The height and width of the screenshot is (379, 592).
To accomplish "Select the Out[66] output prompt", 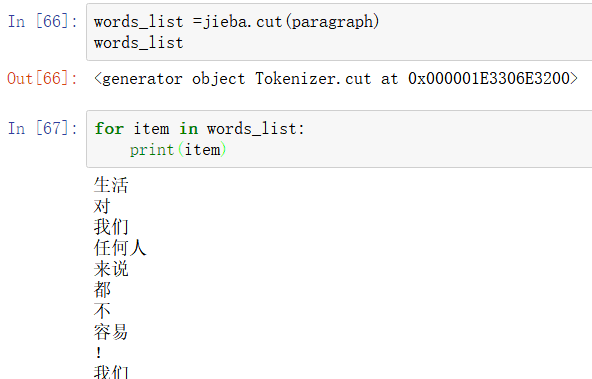I will click(42, 78).
